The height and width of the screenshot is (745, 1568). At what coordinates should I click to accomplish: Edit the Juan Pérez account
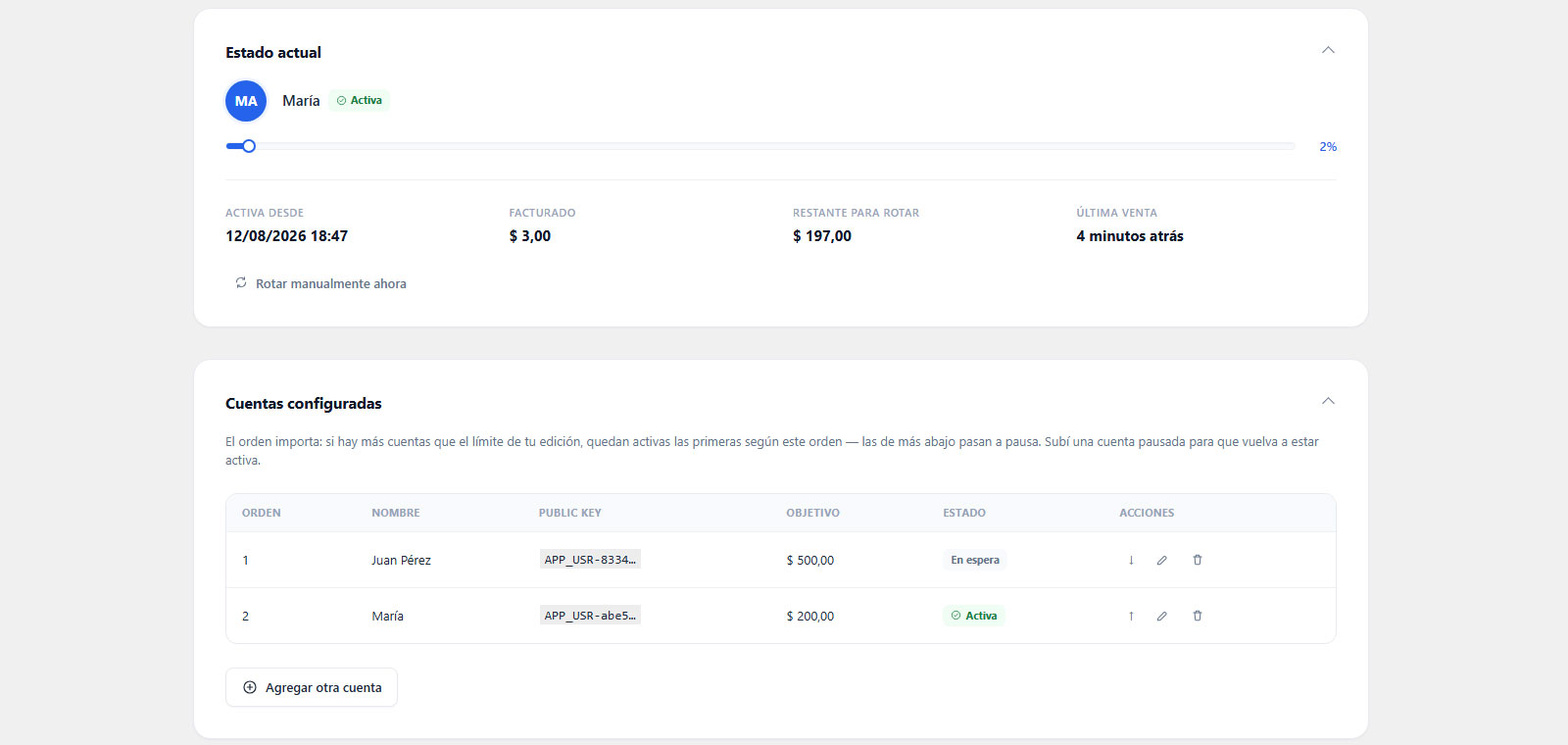point(1162,560)
